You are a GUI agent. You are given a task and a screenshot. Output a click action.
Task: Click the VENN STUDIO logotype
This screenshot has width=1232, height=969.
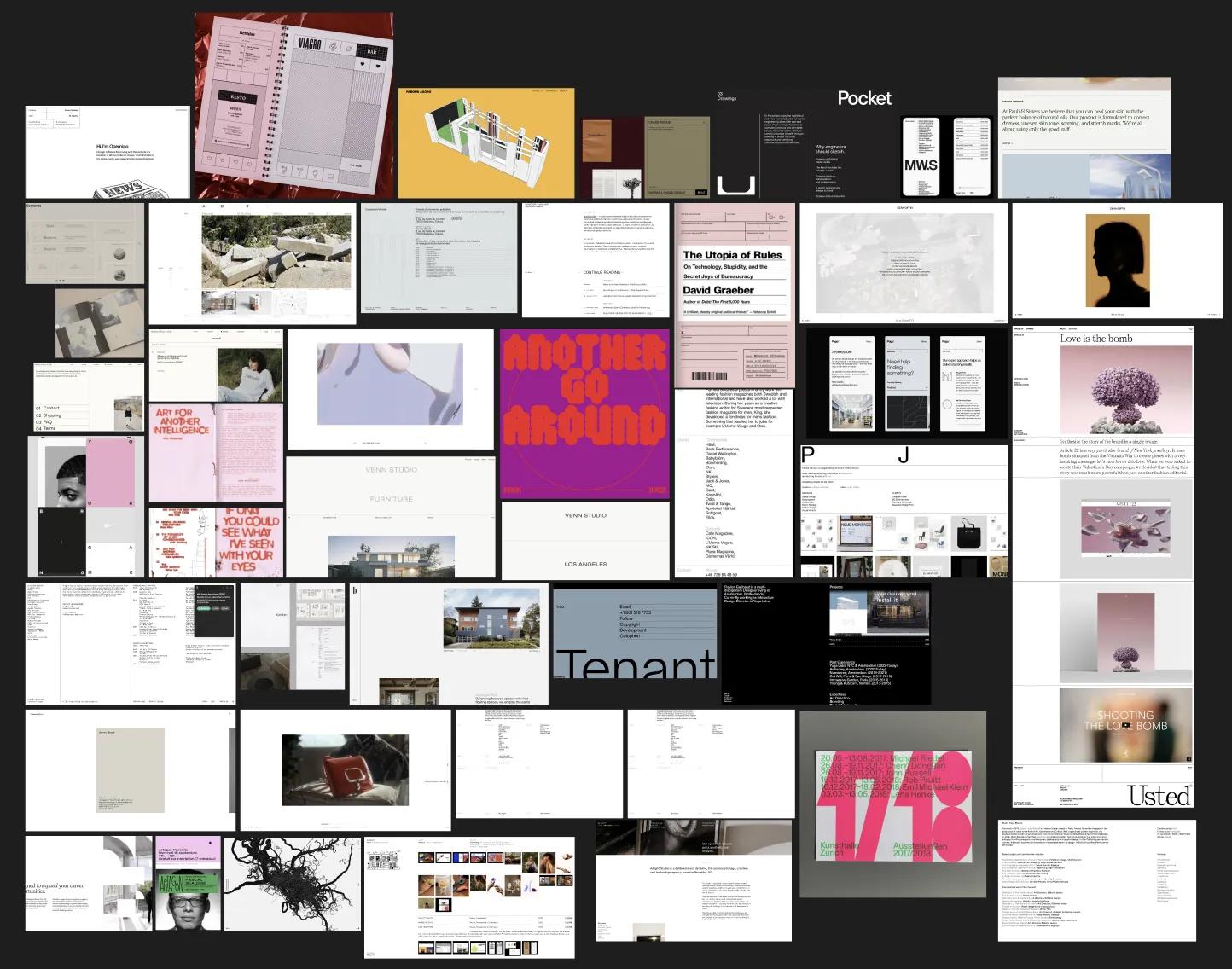click(585, 515)
